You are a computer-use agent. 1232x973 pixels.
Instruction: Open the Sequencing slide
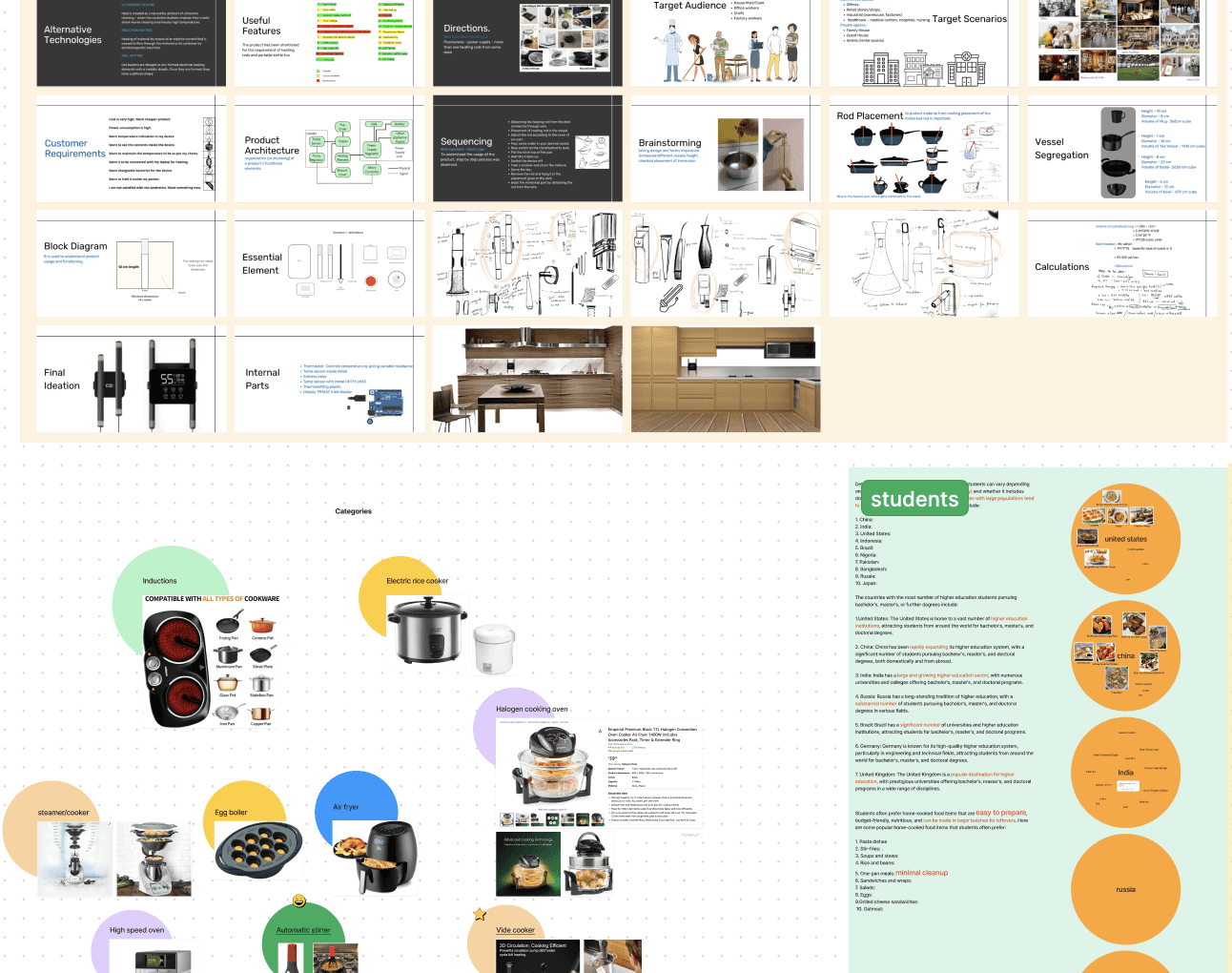point(527,148)
